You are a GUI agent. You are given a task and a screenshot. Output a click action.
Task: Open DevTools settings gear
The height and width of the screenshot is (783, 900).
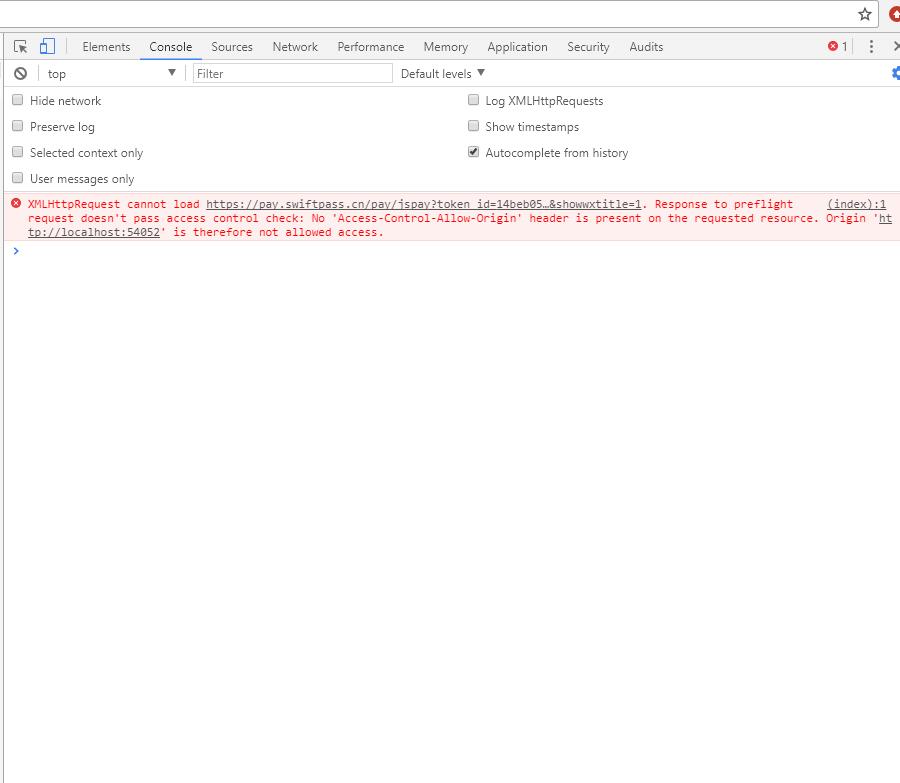click(x=894, y=72)
